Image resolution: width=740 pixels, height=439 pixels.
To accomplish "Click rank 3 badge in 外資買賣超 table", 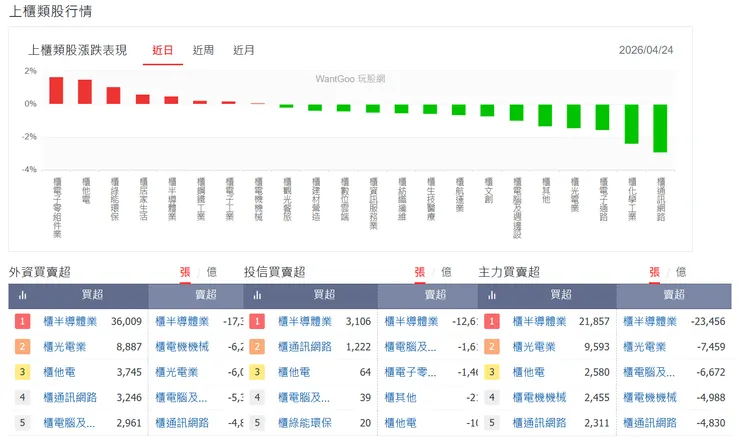I will (22, 372).
